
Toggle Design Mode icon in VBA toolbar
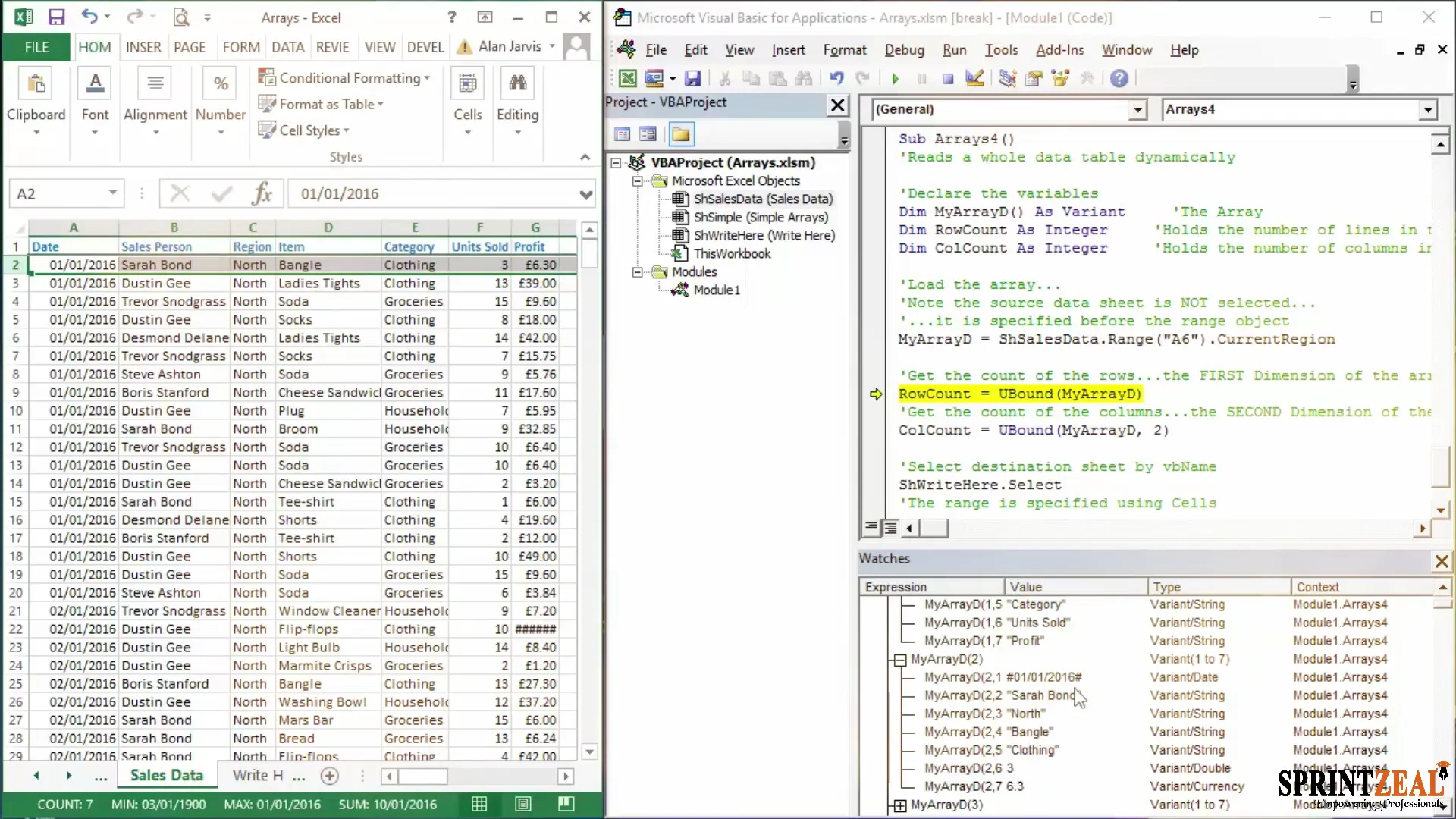pyautogui.click(x=974, y=78)
